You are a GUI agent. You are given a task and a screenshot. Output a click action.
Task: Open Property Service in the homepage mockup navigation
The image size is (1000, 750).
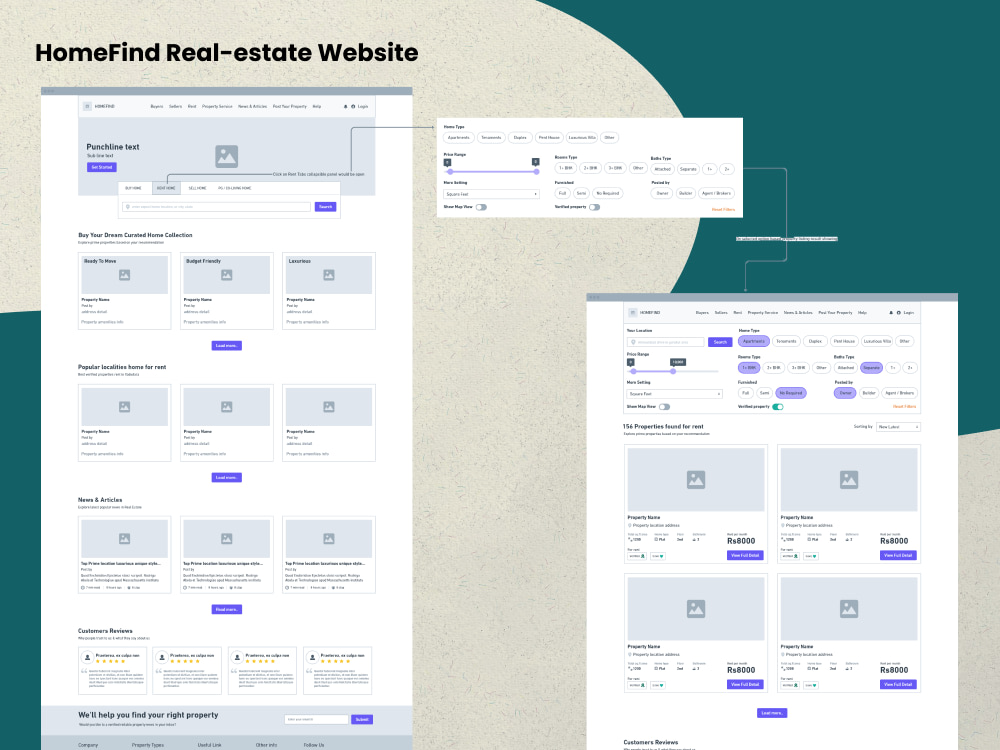[x=217, y=107]
